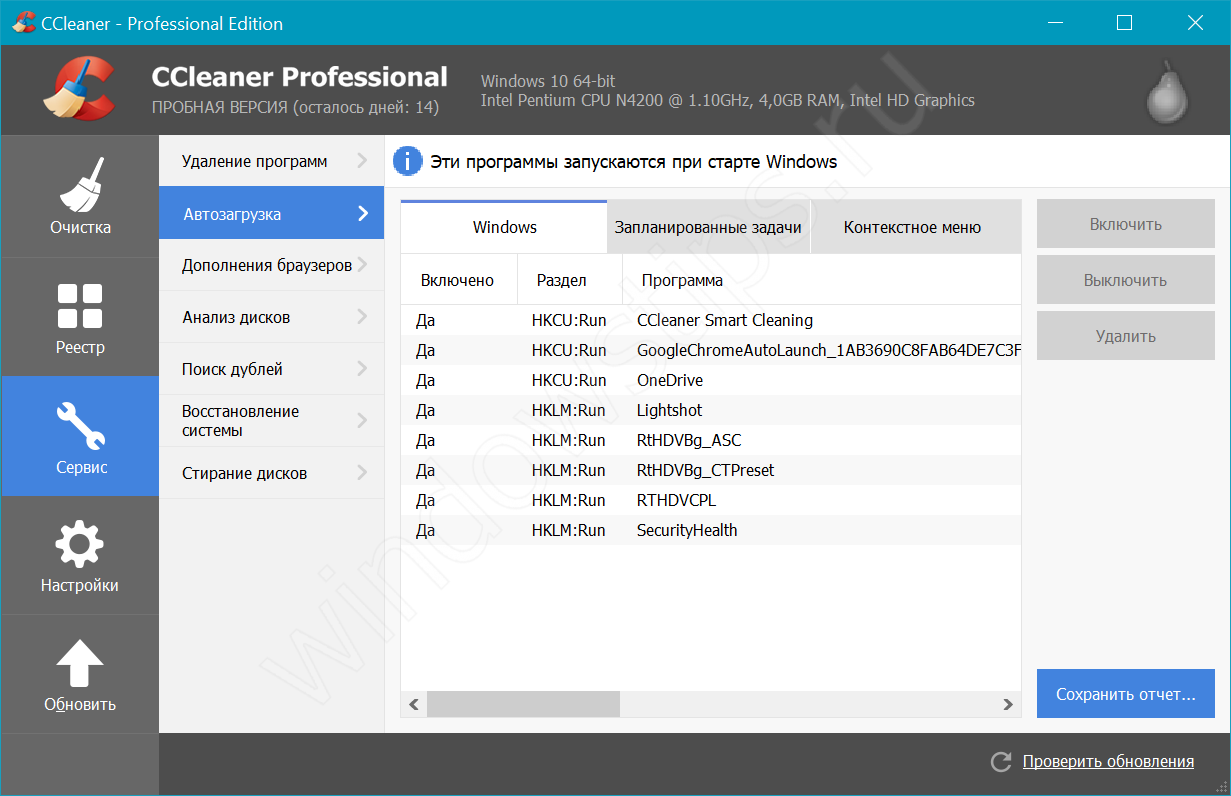Open the Очистка section broom icon
1231x796 pixels.
pos(80,186)
